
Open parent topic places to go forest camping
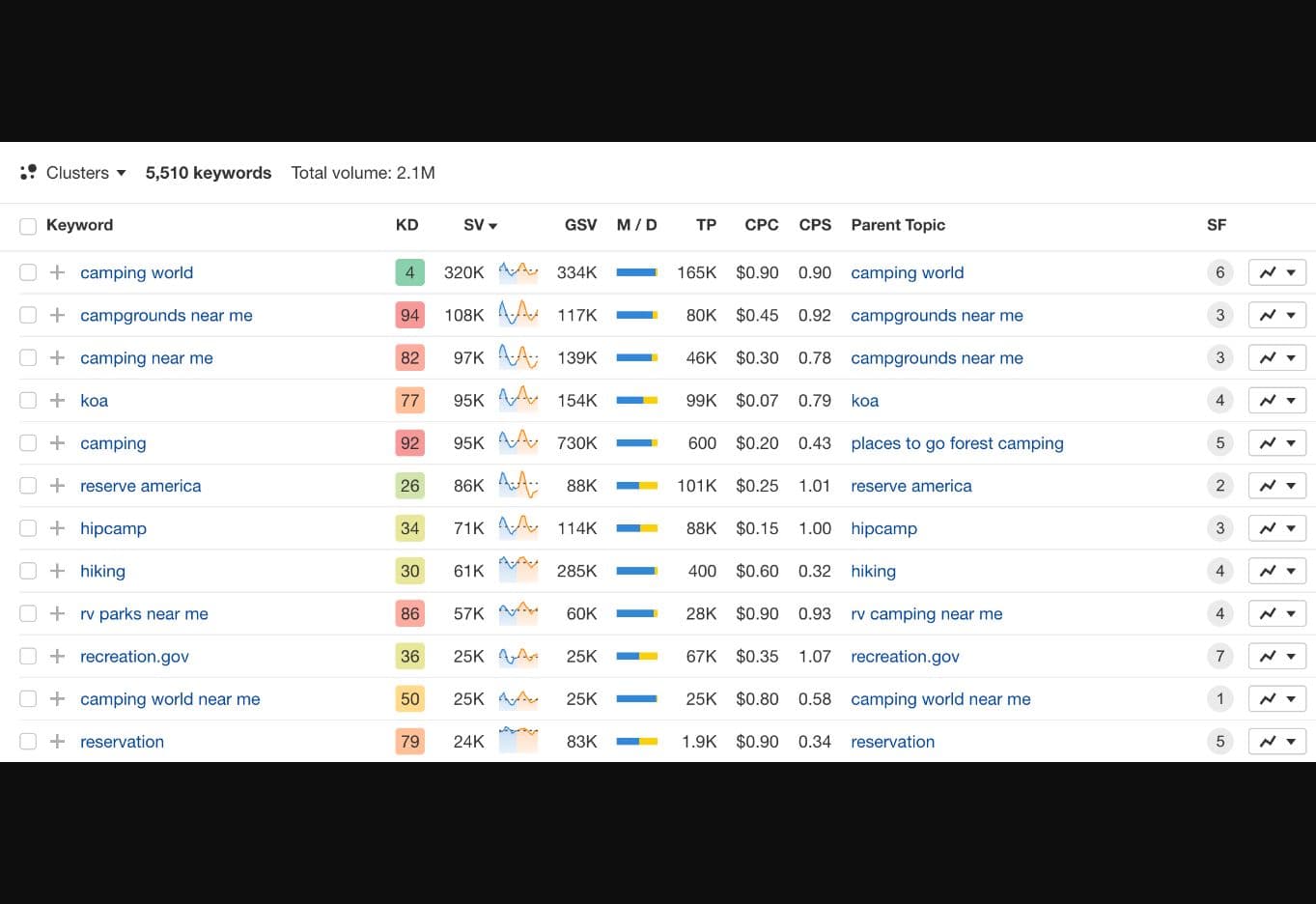(x=957, y=442)
